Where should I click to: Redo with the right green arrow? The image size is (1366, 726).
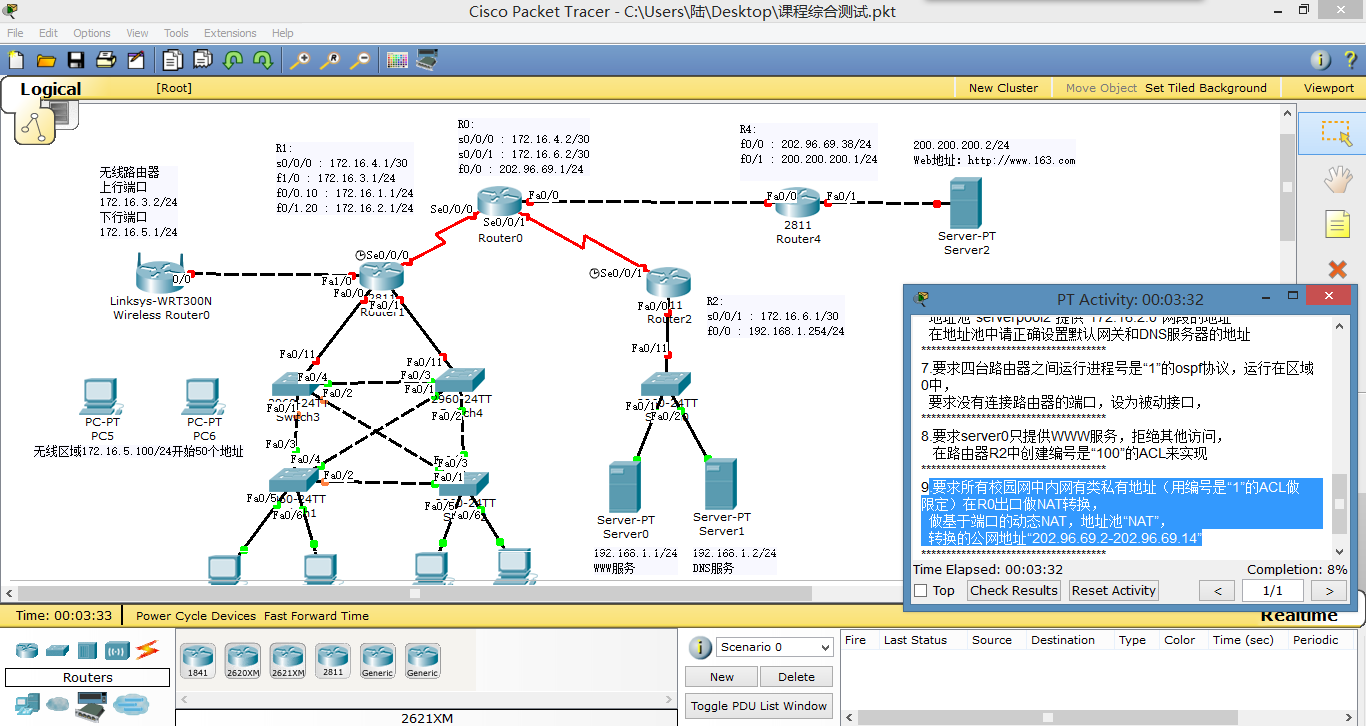[263, 60]
